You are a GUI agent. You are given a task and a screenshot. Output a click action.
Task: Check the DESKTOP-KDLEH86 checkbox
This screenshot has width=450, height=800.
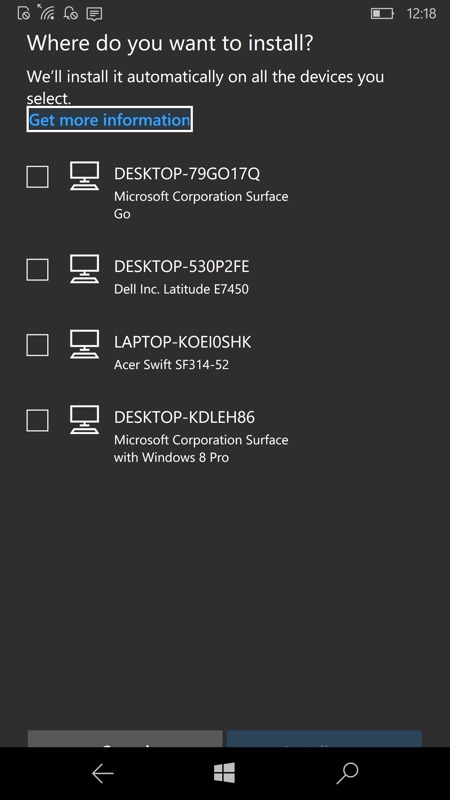tap(37, 420)
